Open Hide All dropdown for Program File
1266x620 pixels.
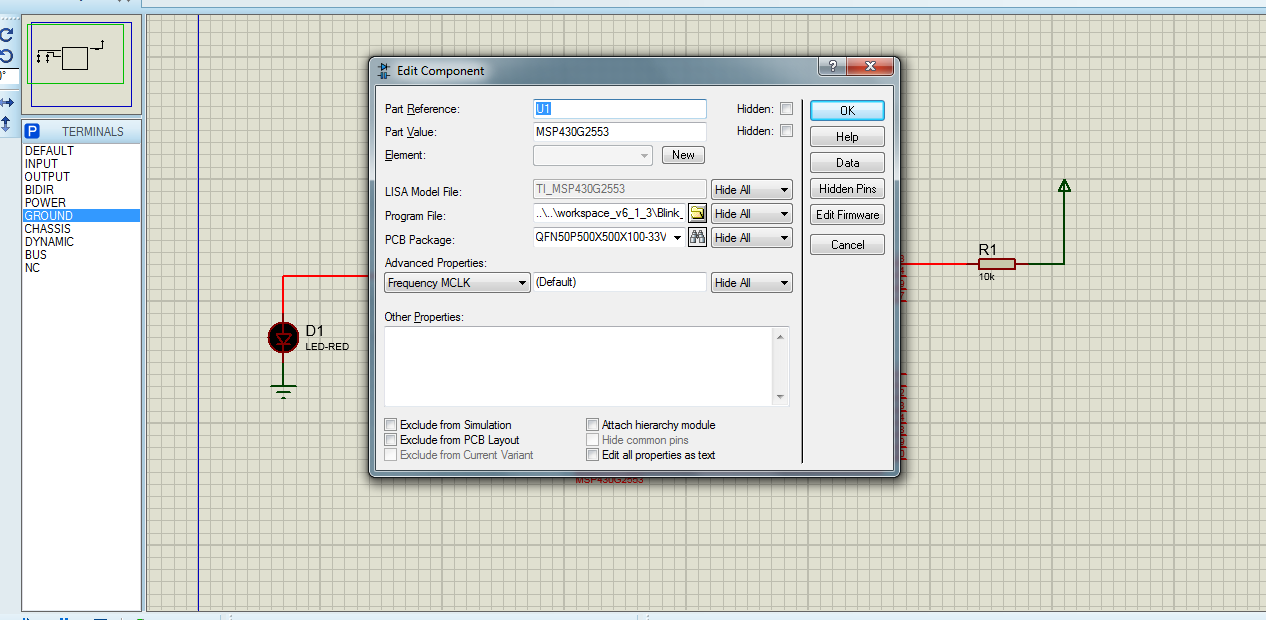coord(752,213)
